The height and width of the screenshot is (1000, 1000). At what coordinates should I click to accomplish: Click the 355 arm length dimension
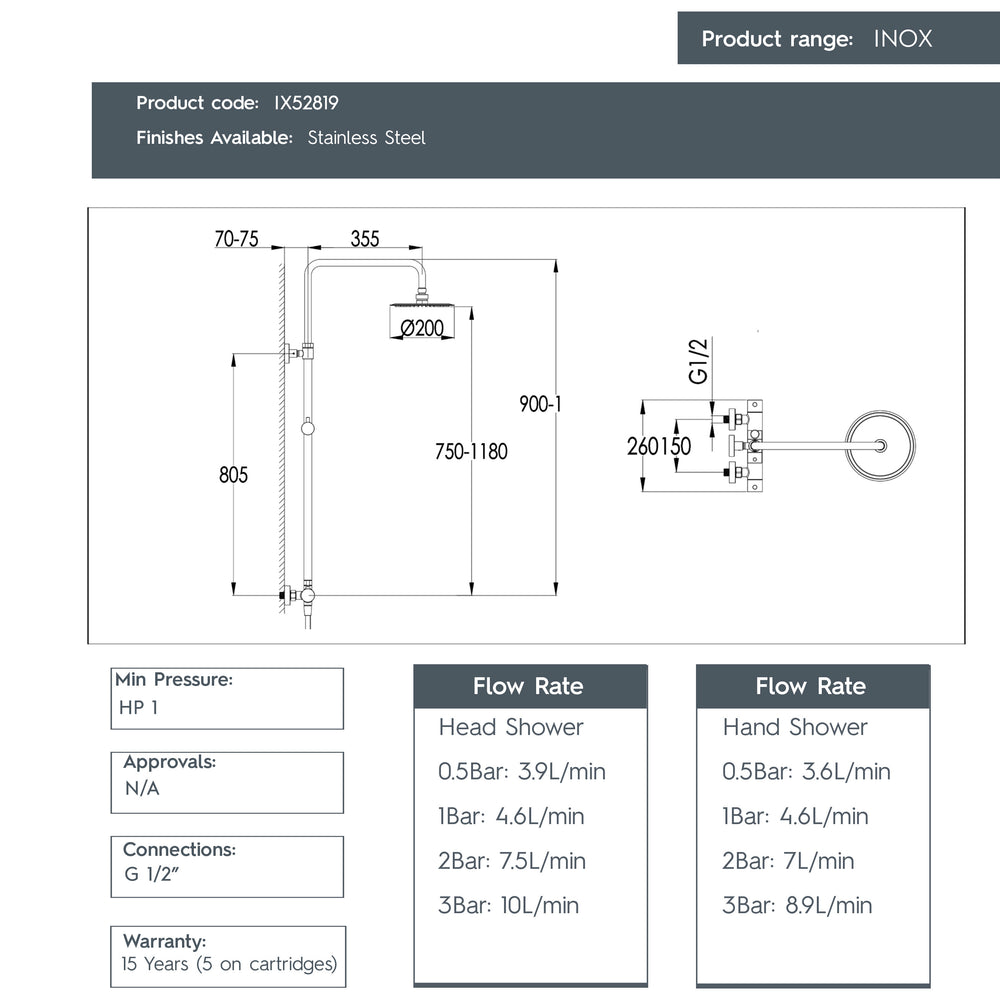coord(365,239)
